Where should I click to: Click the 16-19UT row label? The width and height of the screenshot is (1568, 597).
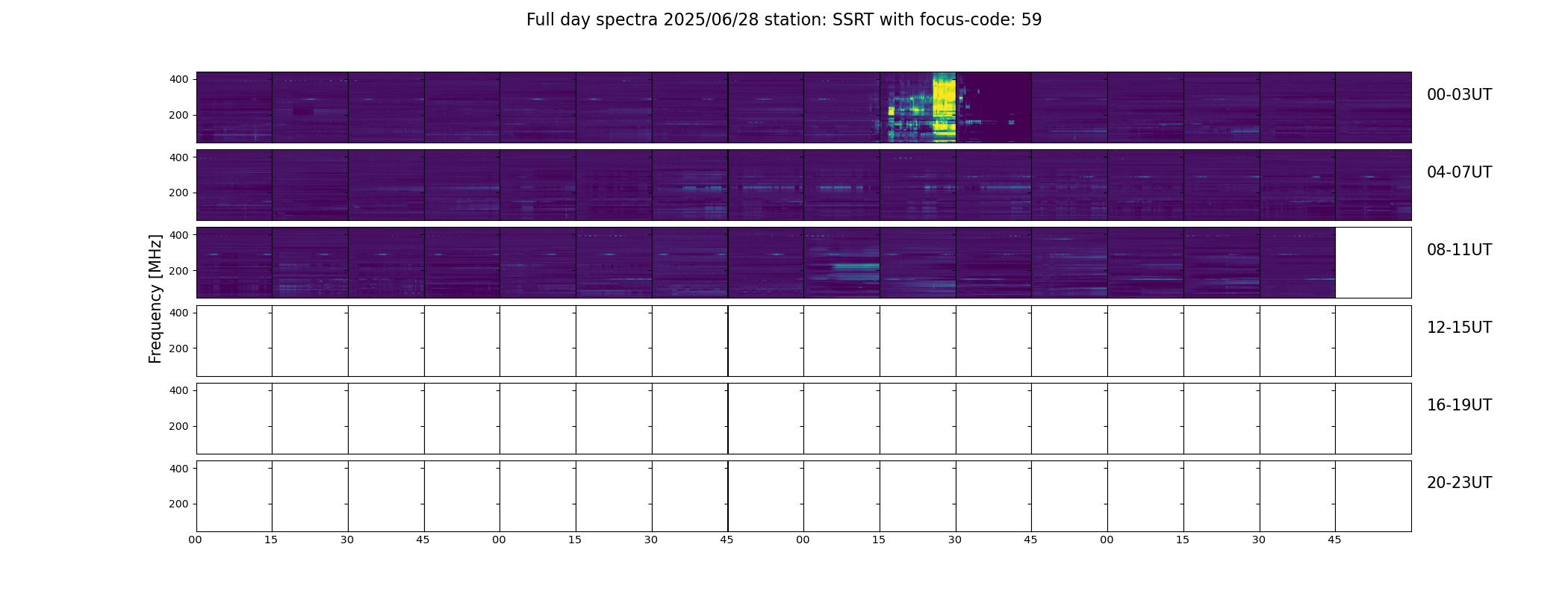click(x=1459, y=405)
